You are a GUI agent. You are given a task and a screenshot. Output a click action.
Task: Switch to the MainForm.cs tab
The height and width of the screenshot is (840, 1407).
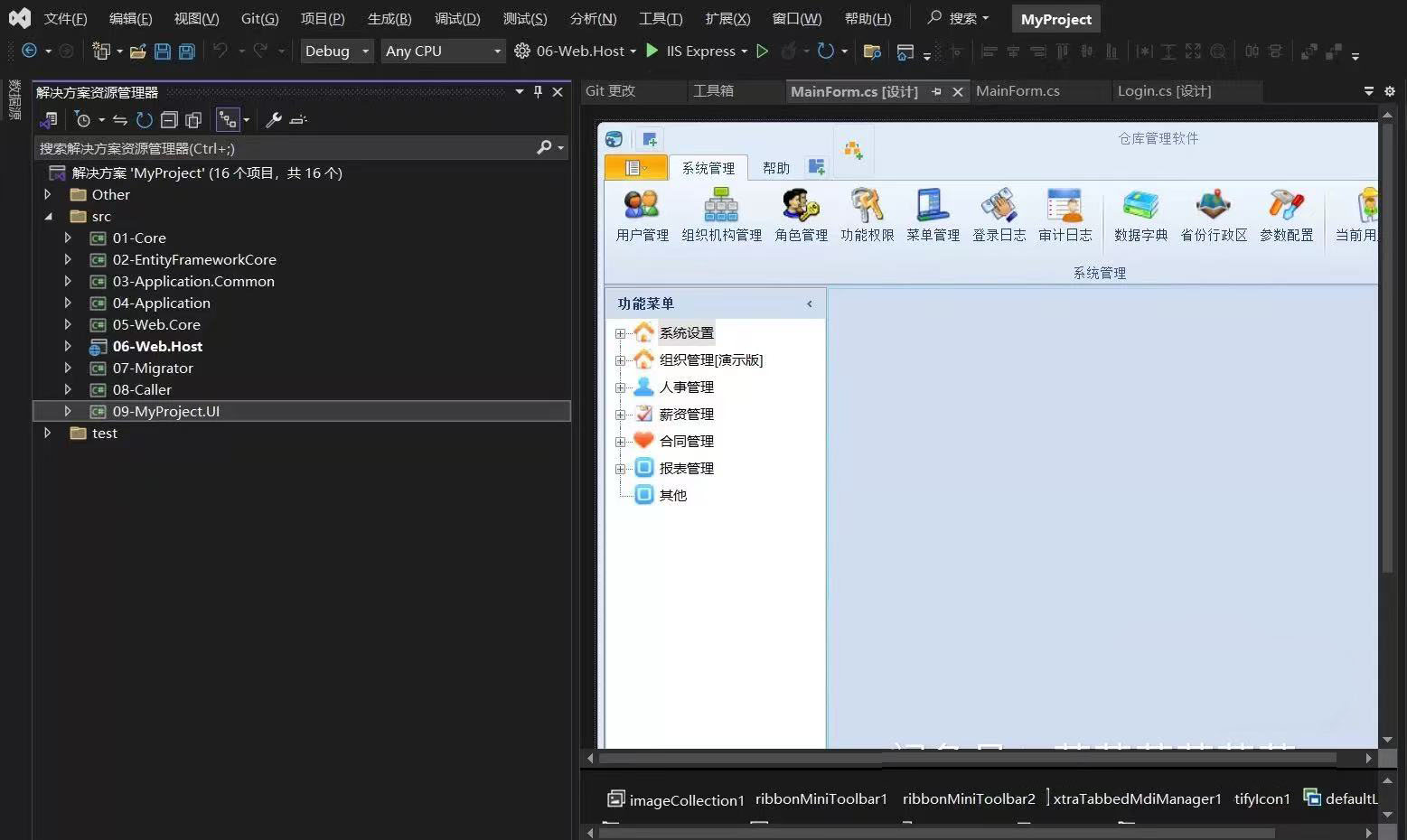click(x=1018, y=91)
